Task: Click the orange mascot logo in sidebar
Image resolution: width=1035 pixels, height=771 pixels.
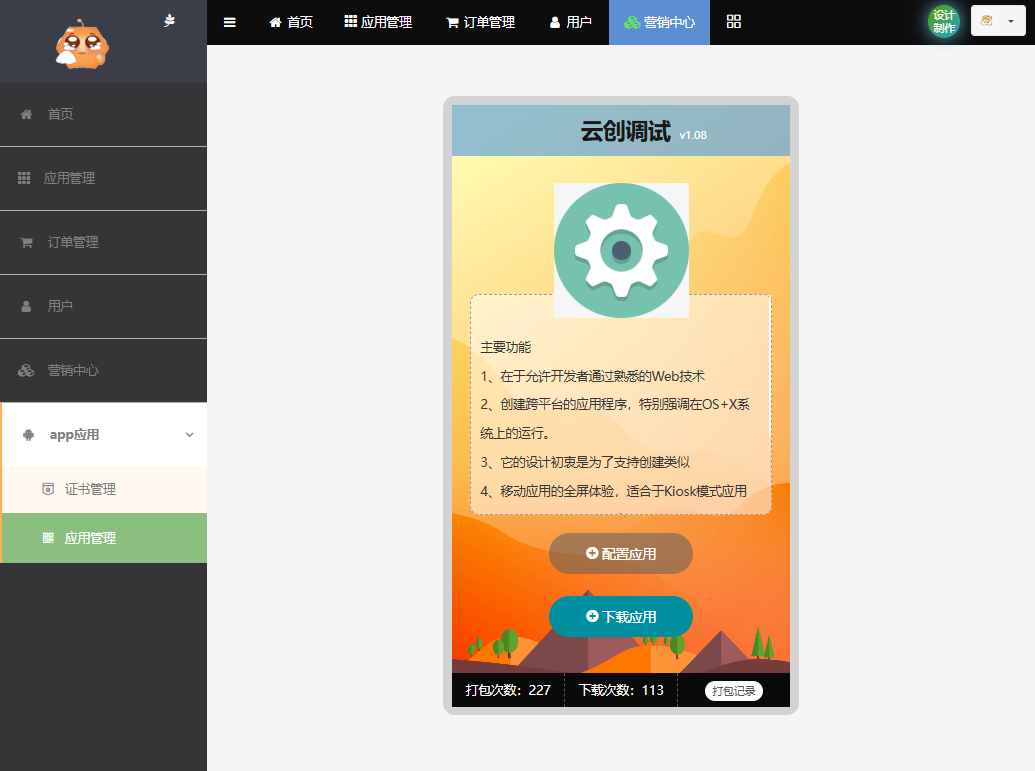Action: pyautogui.click(x=82, y=44)
